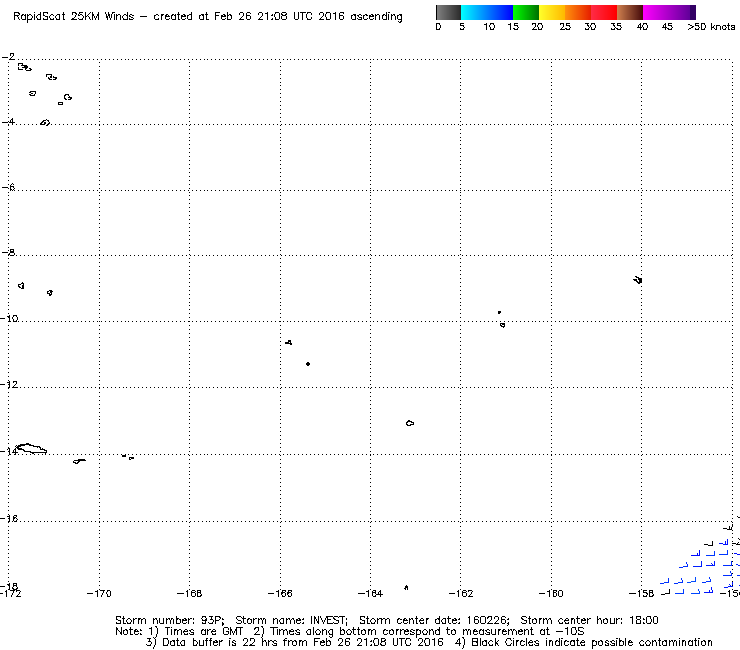Viewport: 740px width, 650px height.
Task: Click the '-10' latitude axis label
Action: [9, 319]
